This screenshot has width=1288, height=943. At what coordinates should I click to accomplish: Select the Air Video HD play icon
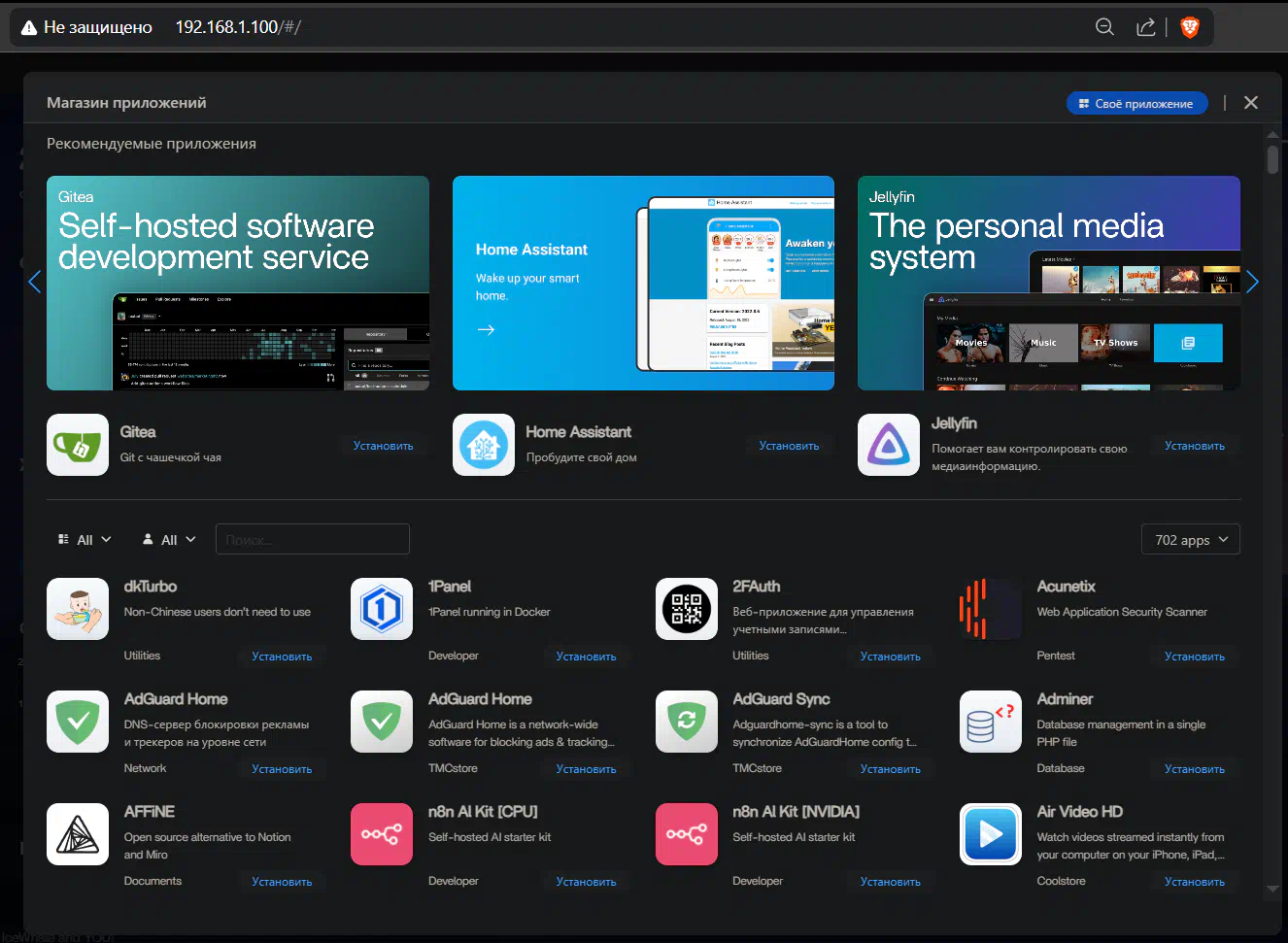[x=991, y=834]
